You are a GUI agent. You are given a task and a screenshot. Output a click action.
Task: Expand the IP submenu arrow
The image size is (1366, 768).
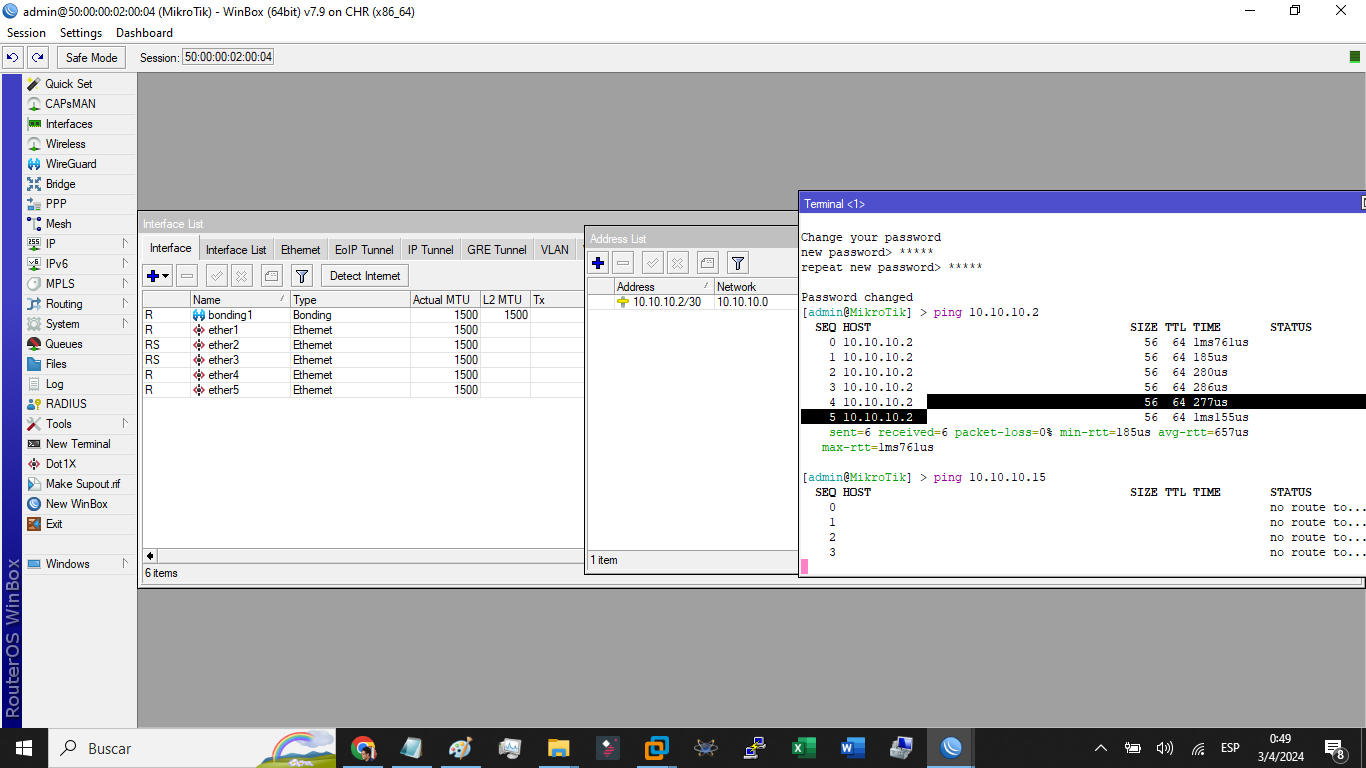tap(125, 244)
